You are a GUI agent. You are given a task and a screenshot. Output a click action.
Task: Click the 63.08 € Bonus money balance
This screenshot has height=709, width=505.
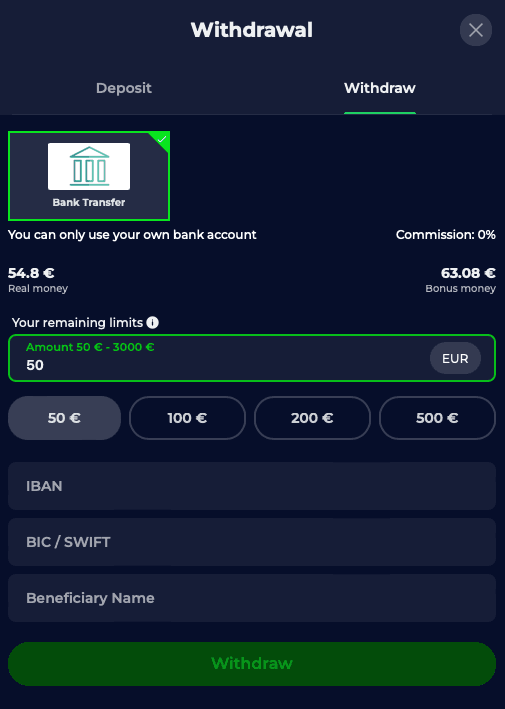tap(460, 280)
